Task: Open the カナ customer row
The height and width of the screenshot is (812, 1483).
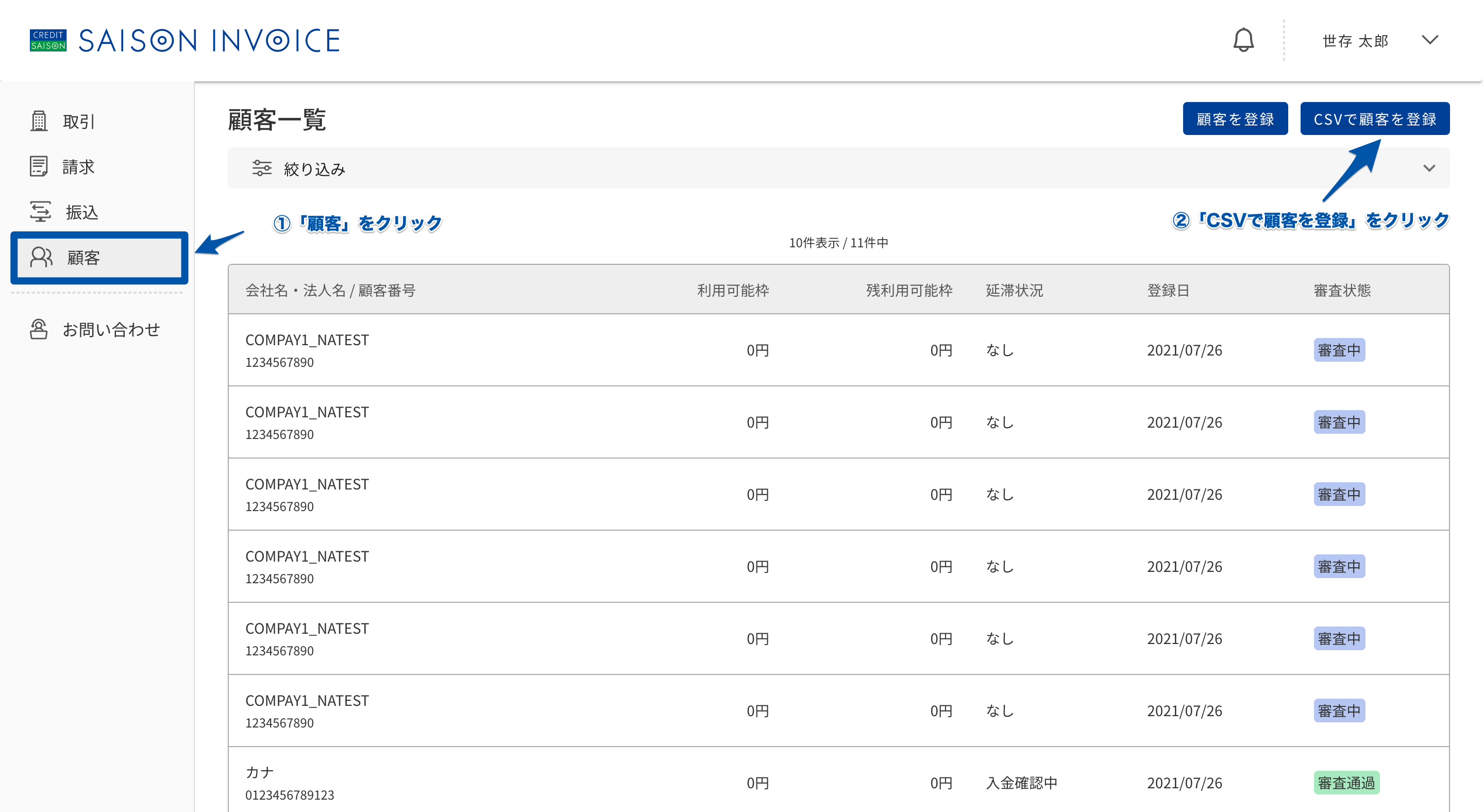Action: [838, 782]
